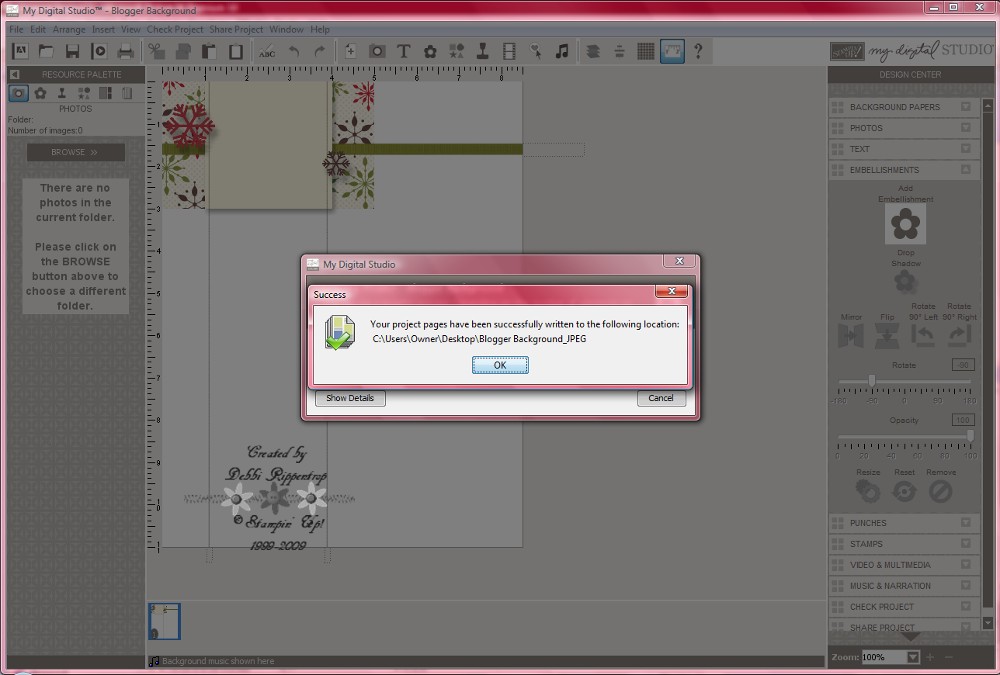Viewport: 1000px width, 675px height.
Task: Select the punches shapes palette tab
Action: [x=84, y=93]
